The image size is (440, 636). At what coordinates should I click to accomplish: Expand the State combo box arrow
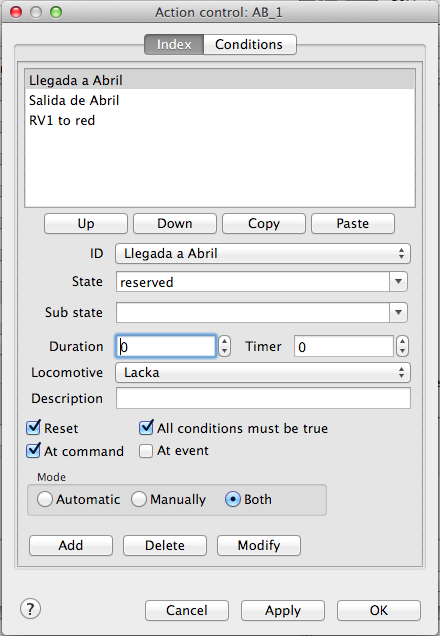click(x=398, y=281)
